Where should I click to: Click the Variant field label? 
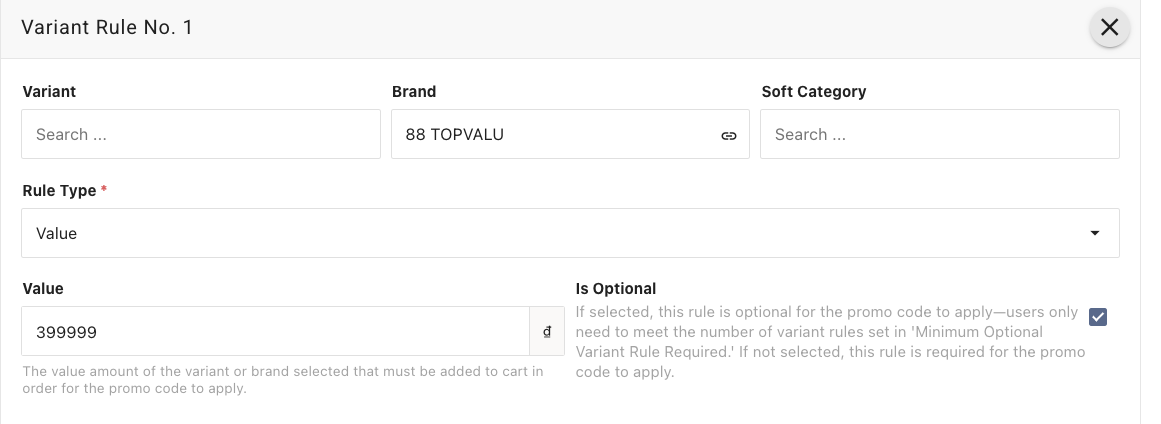pos(49,91)
